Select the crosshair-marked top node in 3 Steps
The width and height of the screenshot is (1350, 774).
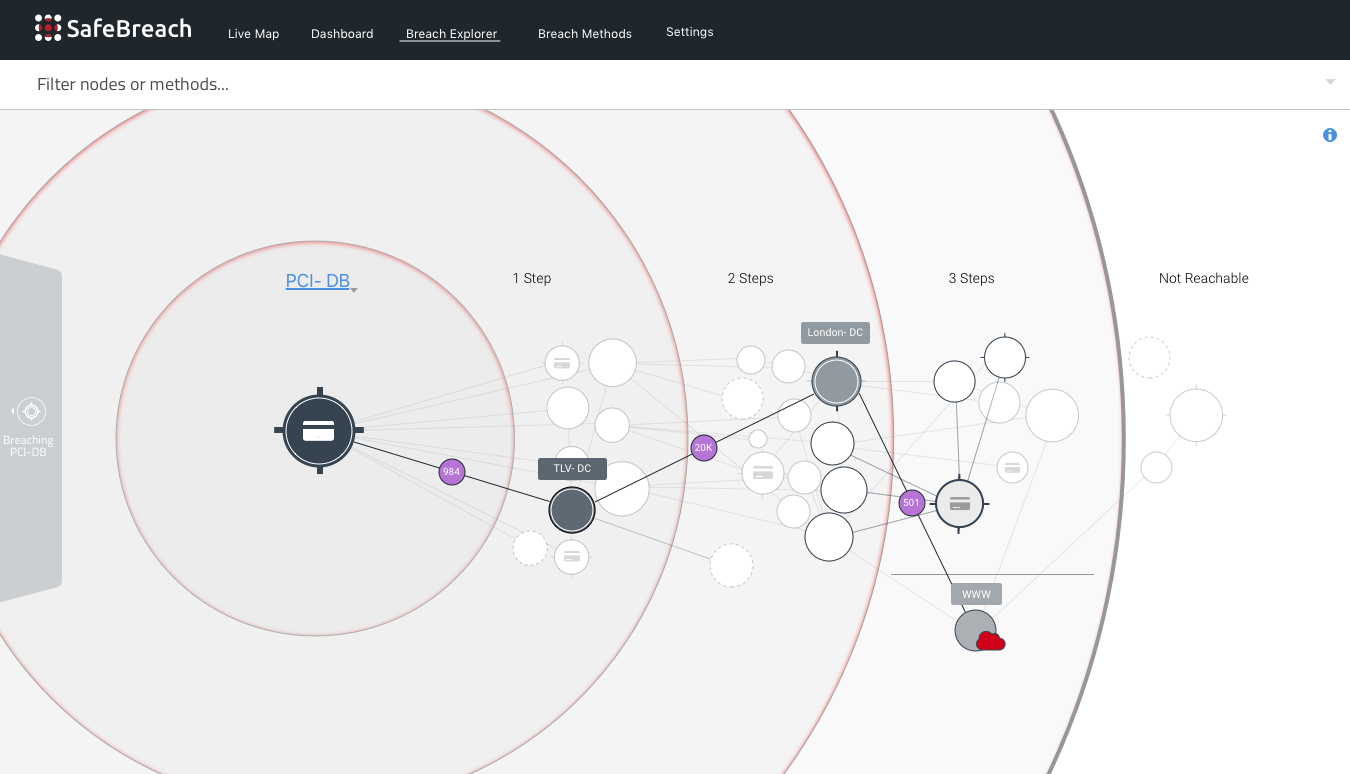click(x=1005, y=357)
